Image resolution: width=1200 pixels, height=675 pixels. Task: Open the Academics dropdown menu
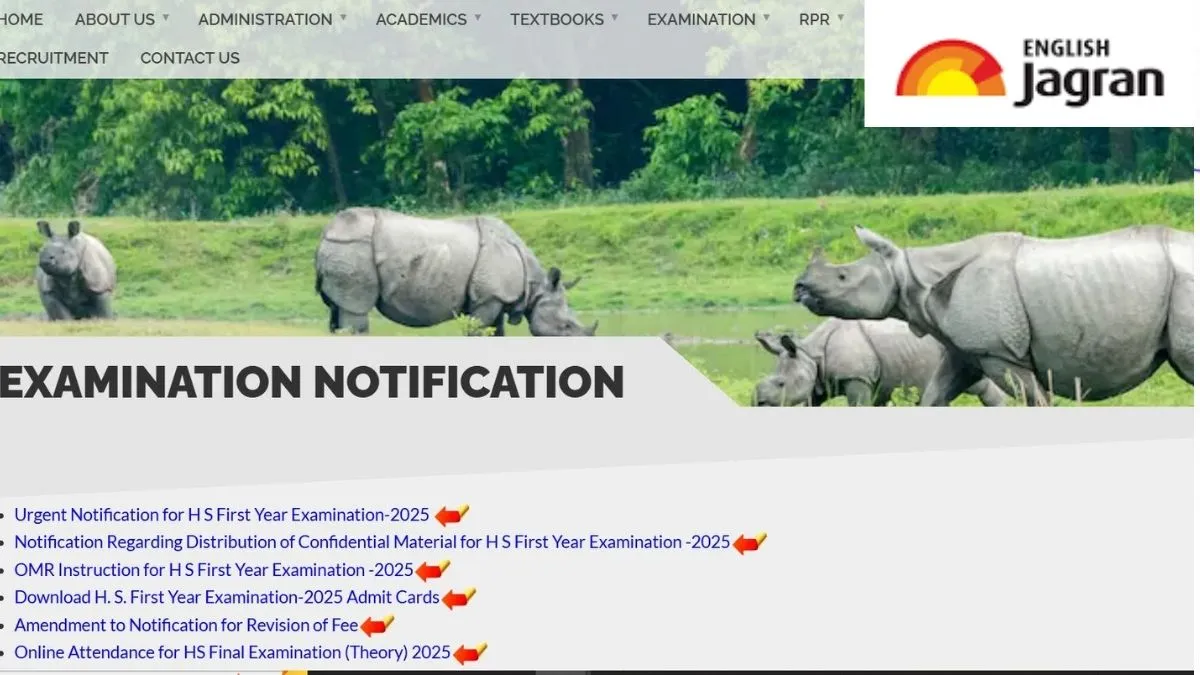click(427, 20)
